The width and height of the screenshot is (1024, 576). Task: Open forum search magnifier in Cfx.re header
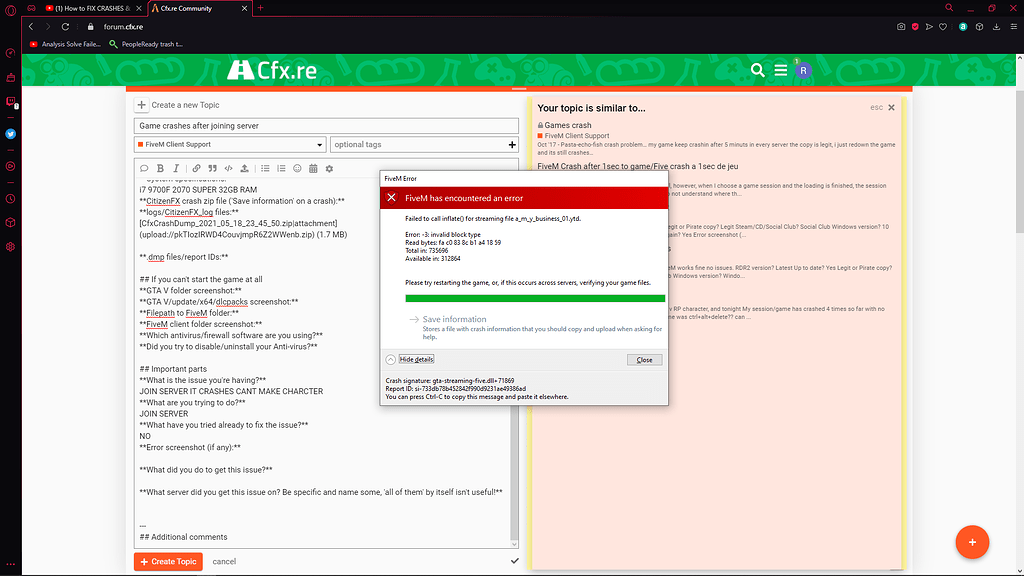coord(758,70)
